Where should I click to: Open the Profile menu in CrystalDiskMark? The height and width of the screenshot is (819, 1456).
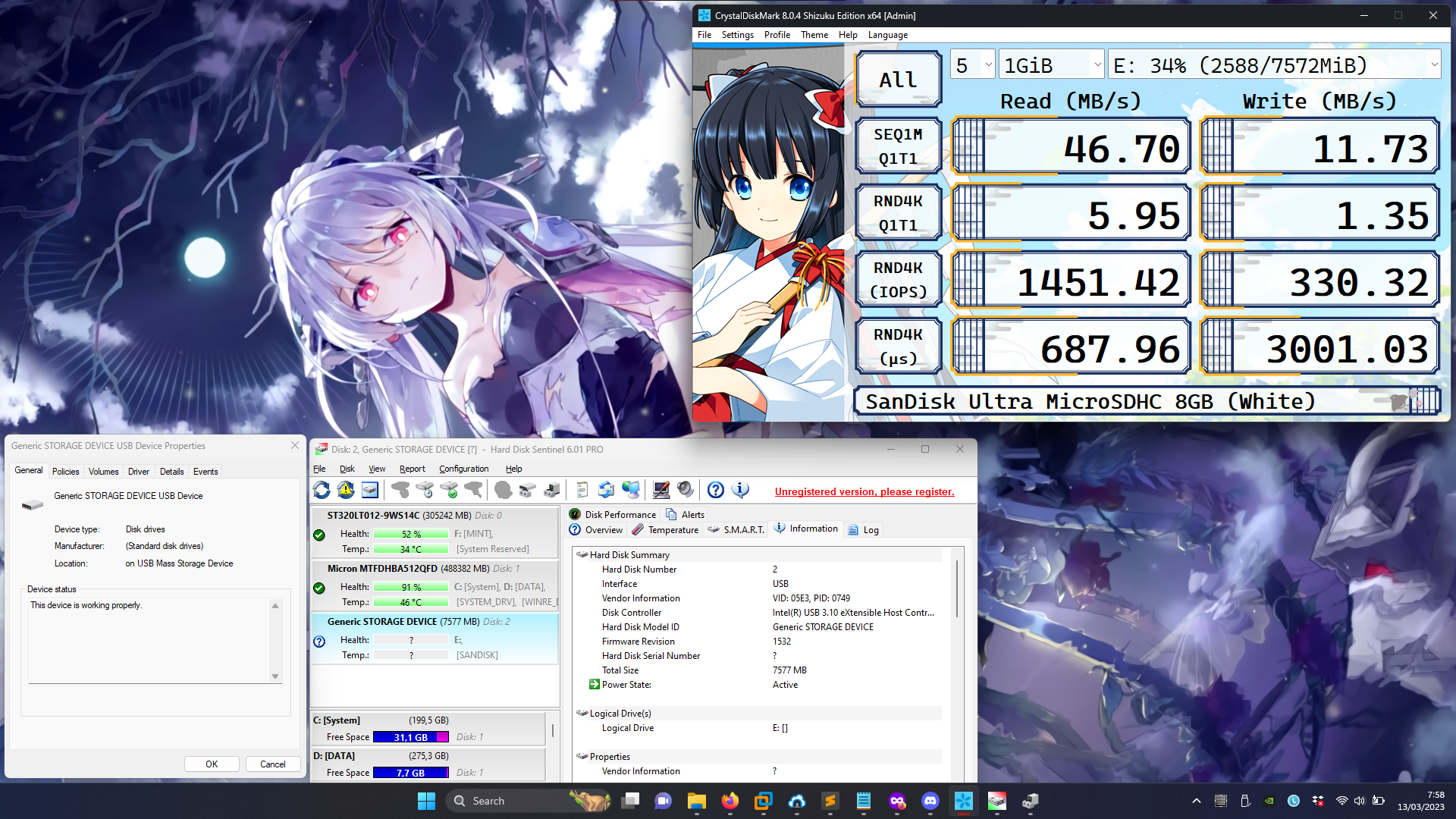[x=777, y=35]
